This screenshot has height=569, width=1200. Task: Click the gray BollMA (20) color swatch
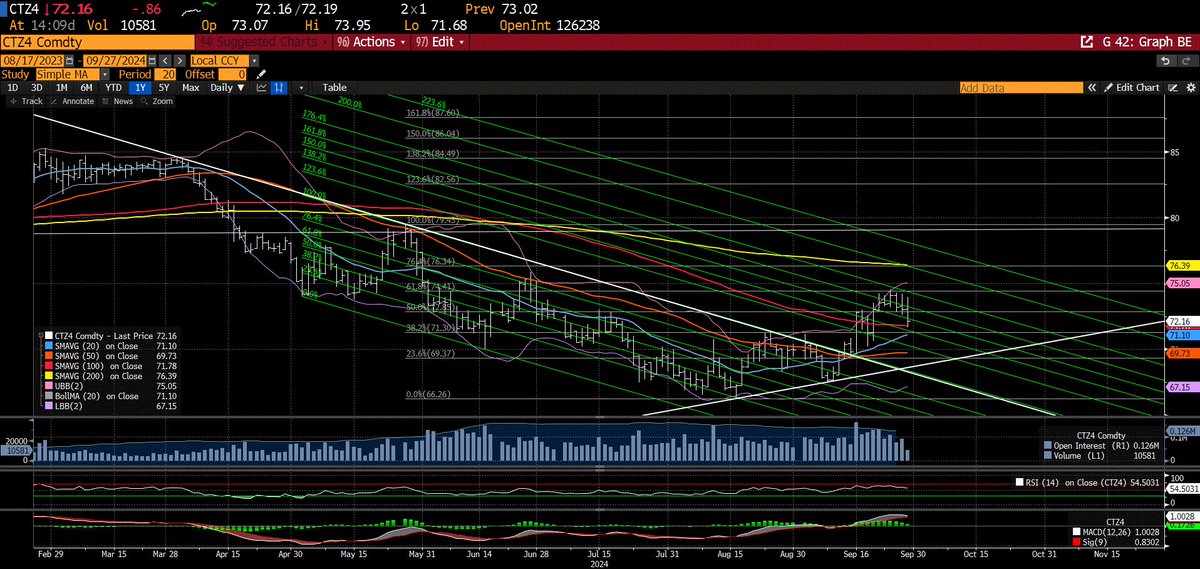pos(49,396)
